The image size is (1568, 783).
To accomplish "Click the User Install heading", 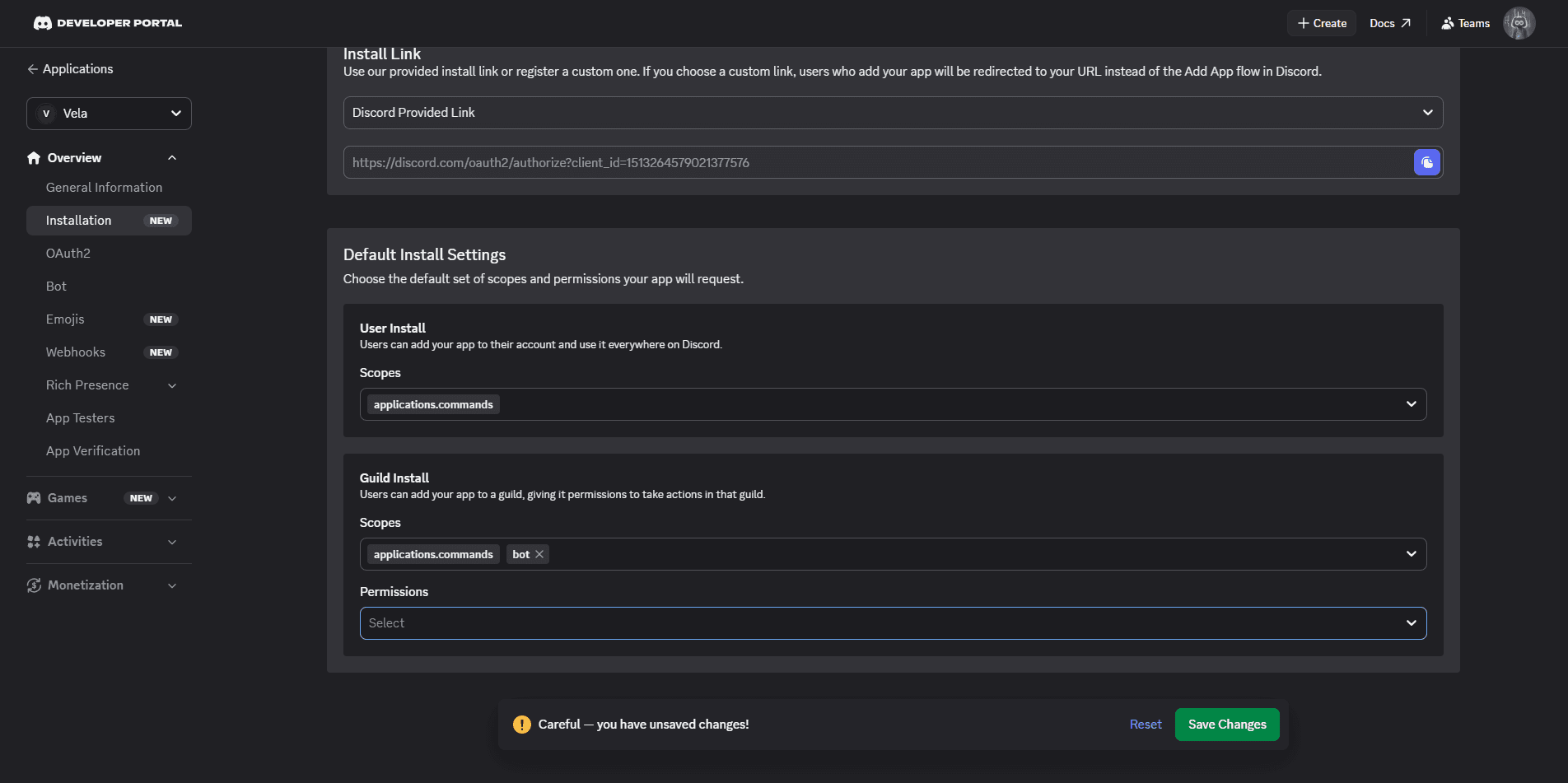I will [x=393, y=328].
